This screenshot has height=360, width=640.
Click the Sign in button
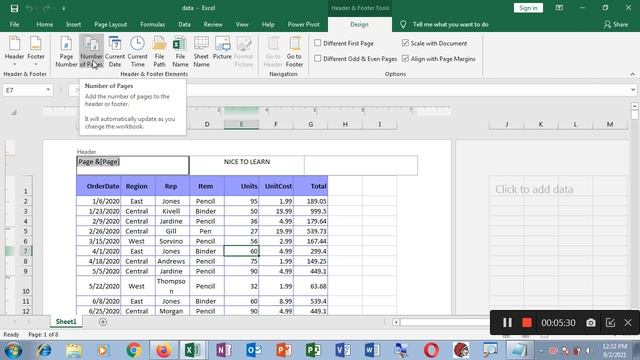click(528, 8)
